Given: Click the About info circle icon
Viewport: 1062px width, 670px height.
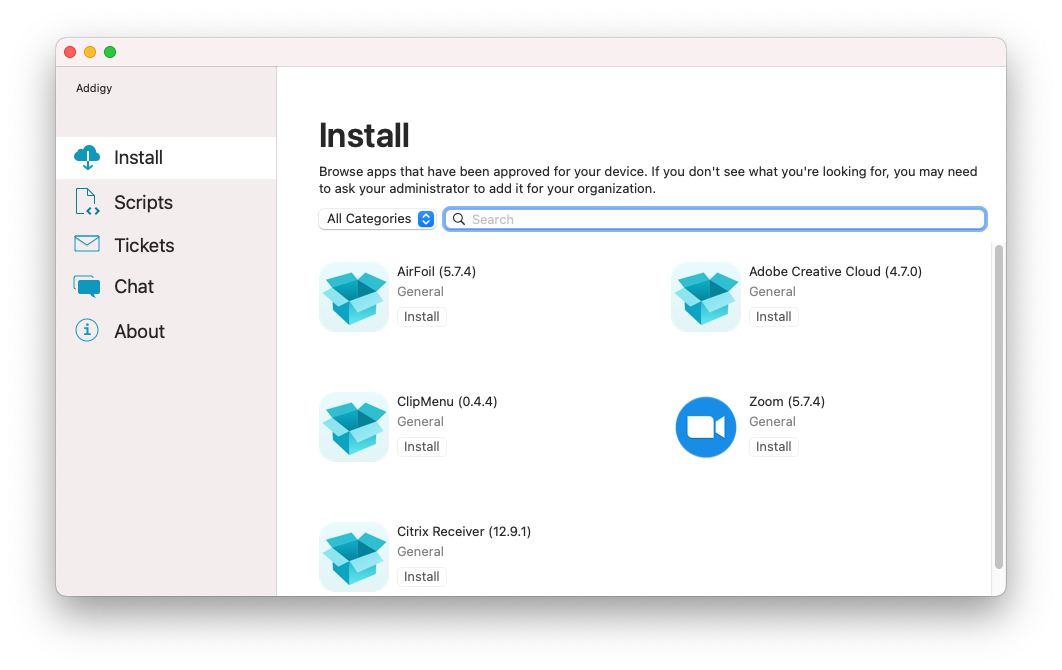Looking at the screenshot, I should click(x=87, y=331).
